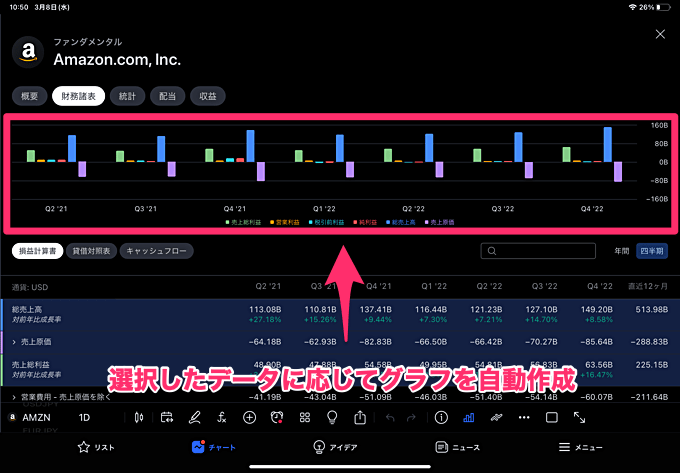Open the fx indicators menu
The image size is (680, 473).
coord(222,418)
